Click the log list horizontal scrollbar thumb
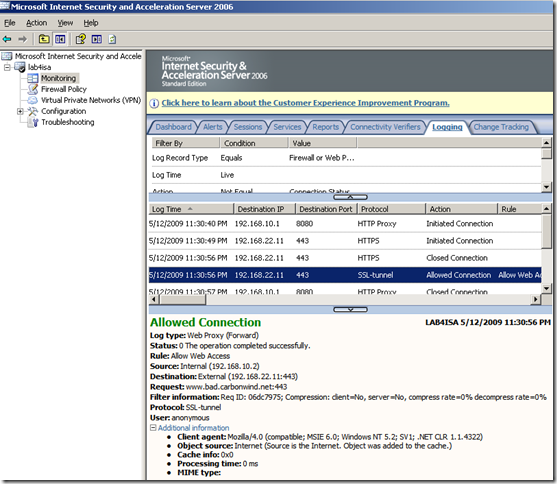The height and width of the screenshot is (484, 557). point(183,300)
